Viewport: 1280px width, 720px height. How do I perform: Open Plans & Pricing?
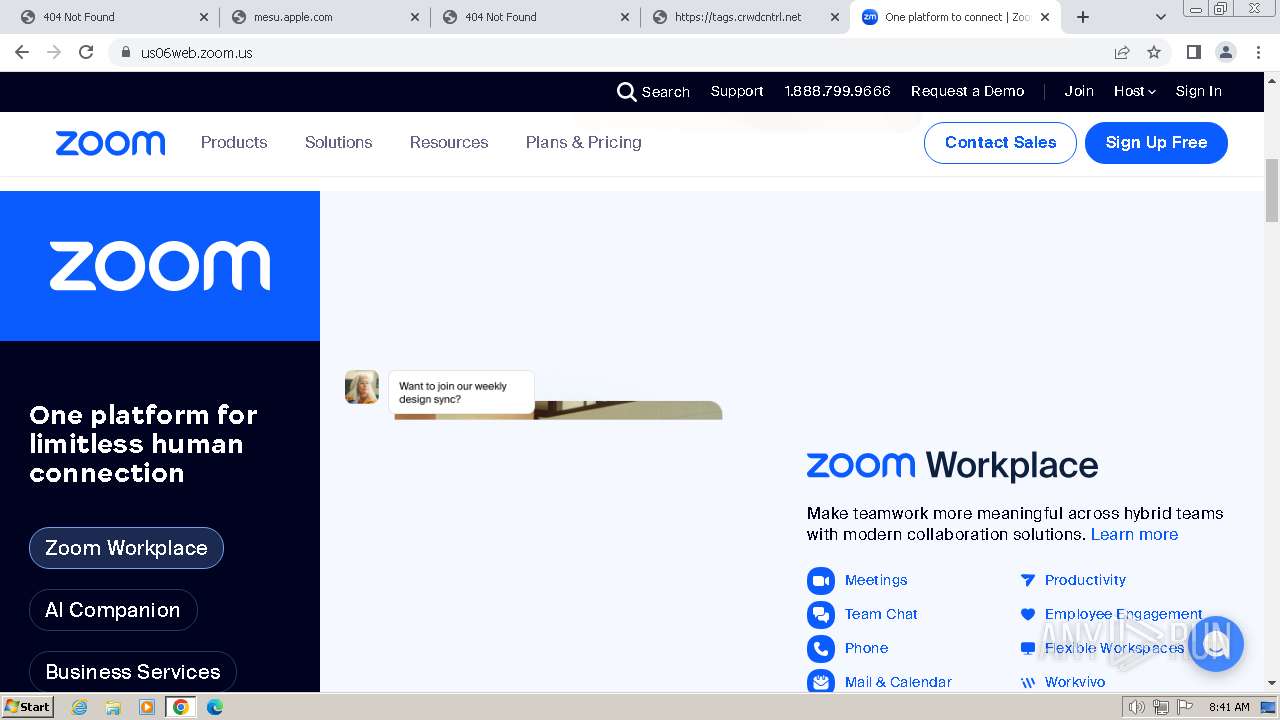[x=584, y=142]
